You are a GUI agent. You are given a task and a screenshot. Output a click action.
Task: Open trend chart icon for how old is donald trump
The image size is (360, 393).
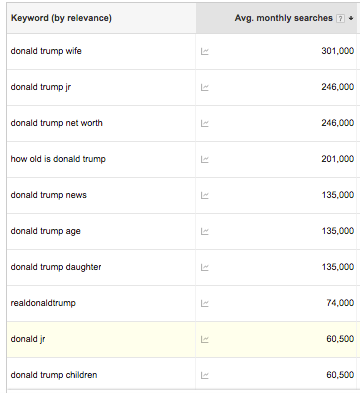(205, 159)
